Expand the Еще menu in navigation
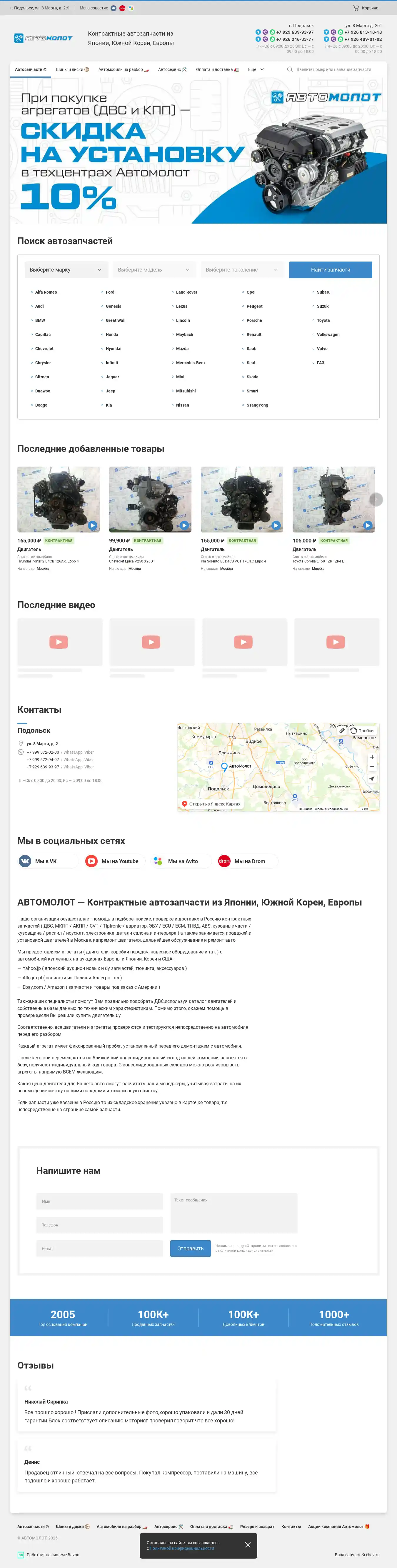Viewport: 397px width, 1568px height. click(x=256, y=69)
